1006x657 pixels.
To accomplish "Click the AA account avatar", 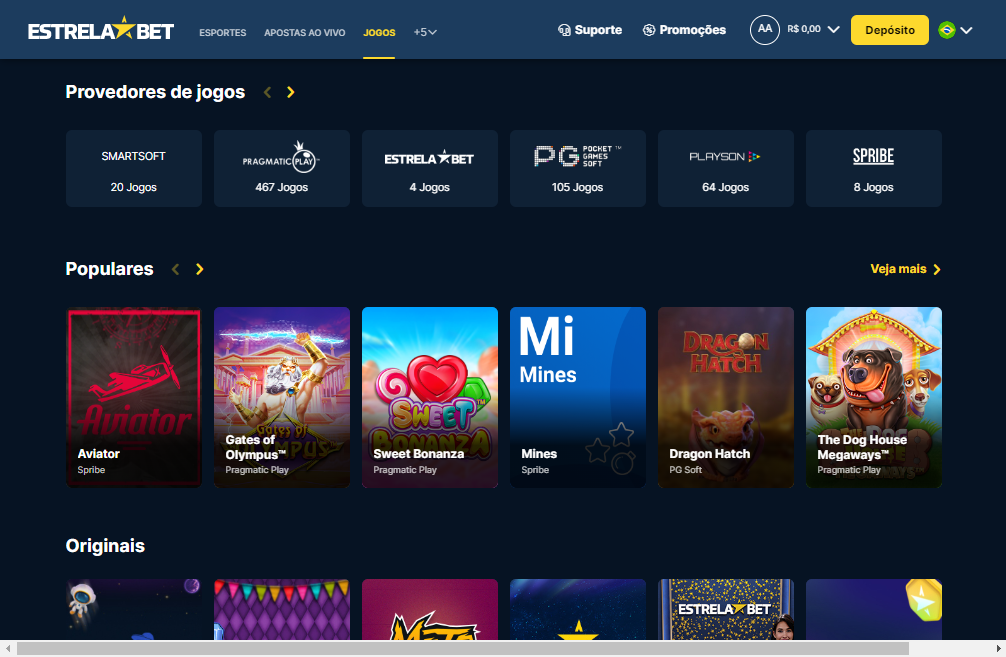I will tap(765, 30).
